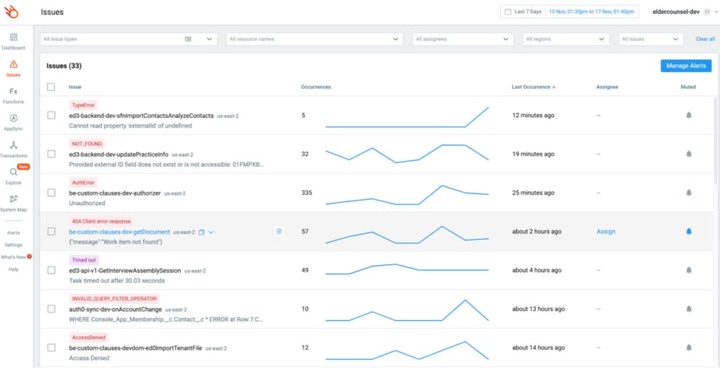Copy the getDocument resource name icon

(x=201, y=232)
